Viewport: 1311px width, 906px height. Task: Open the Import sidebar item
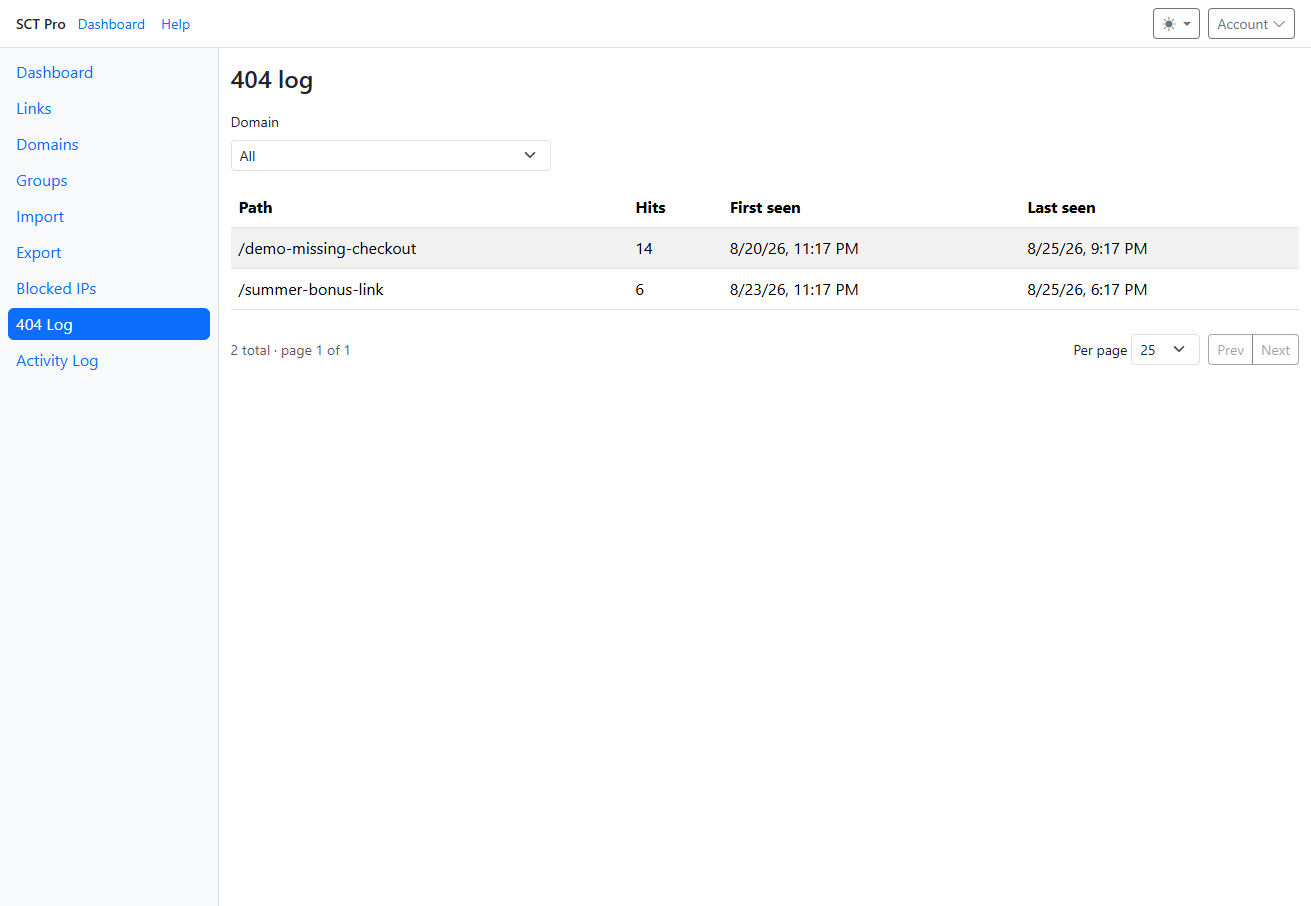pyautogui.click(x=109, y=216)
